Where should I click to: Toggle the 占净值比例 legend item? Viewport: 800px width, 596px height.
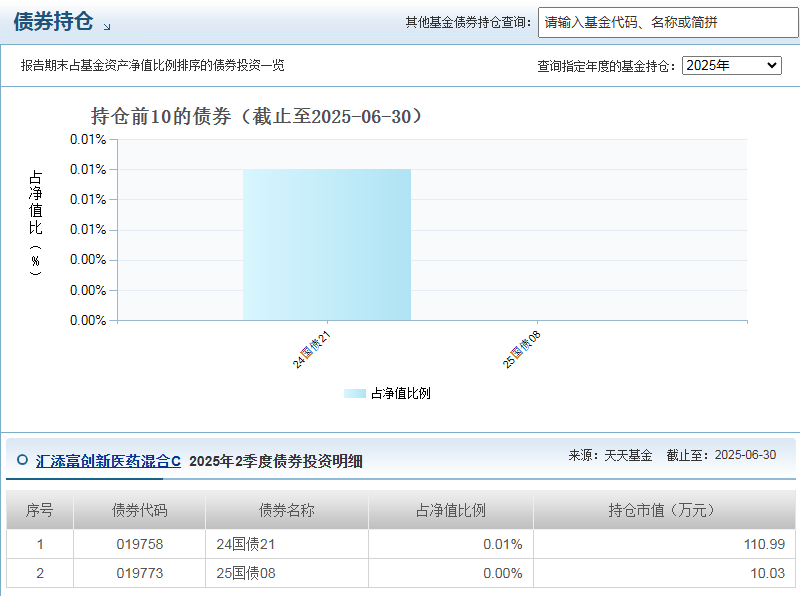(x=387, y=393)
